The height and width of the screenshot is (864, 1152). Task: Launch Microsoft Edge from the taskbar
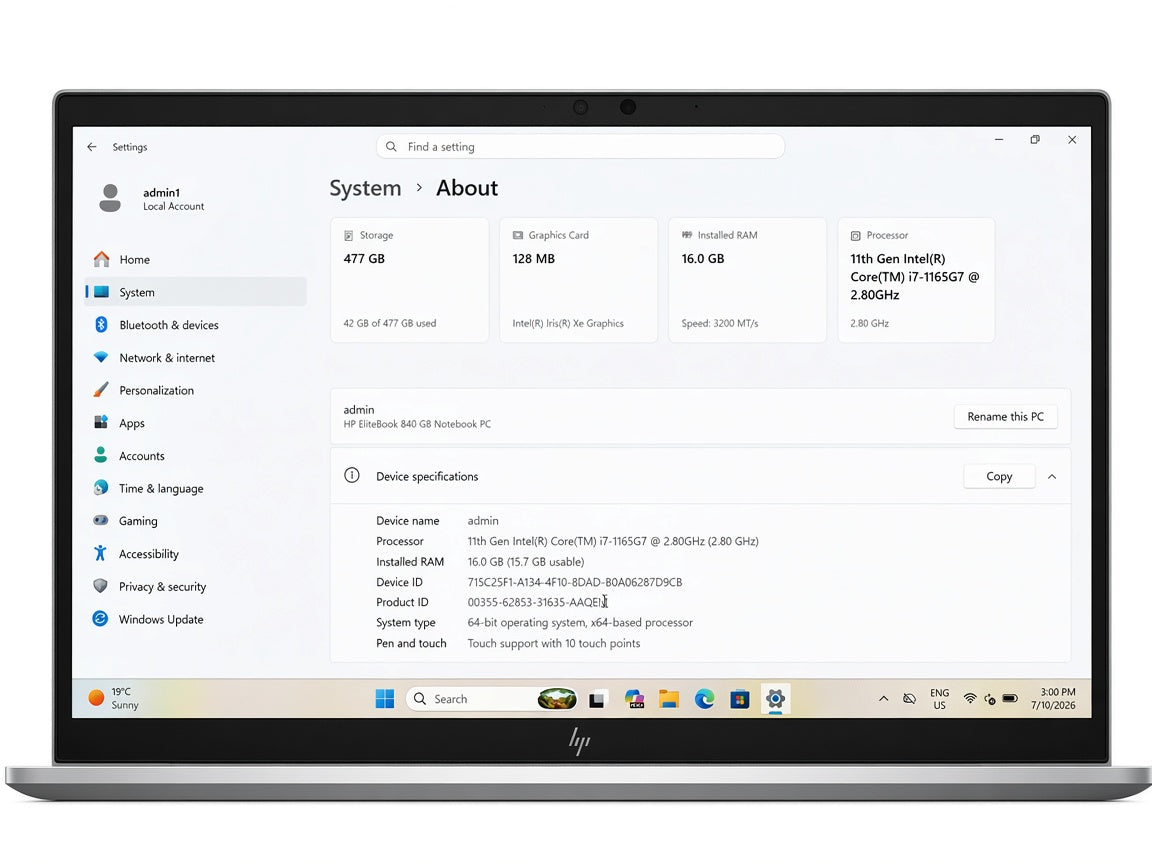coord(705,699)
